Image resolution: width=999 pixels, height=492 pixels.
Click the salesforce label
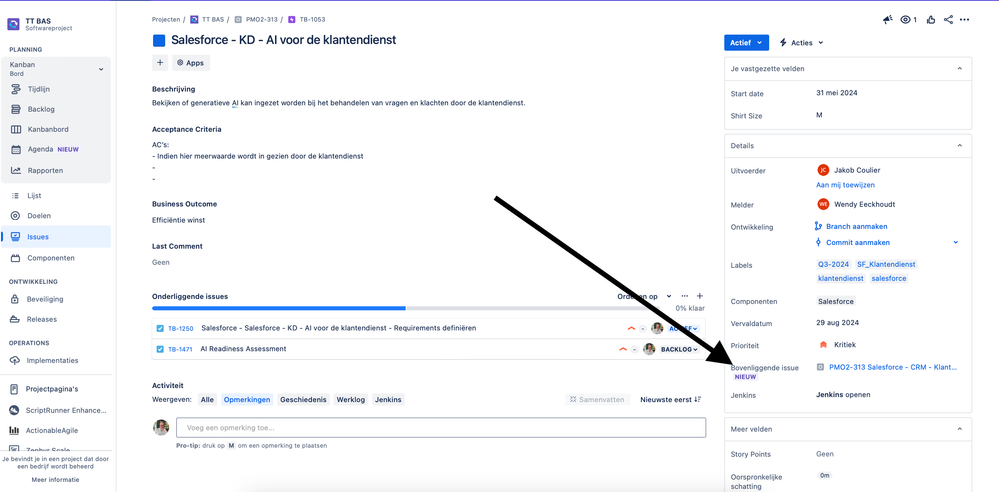coord(888,279)
